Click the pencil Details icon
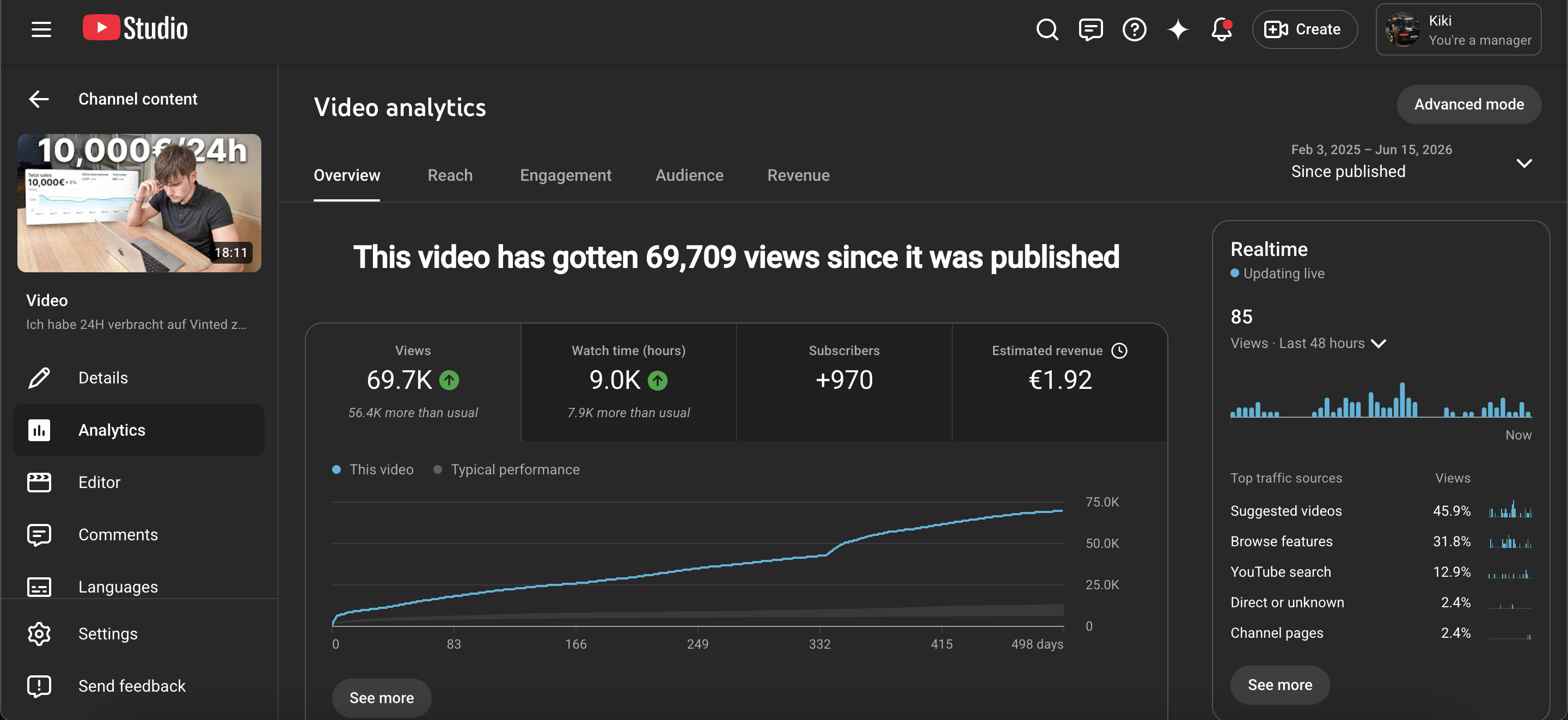 click(39, 377)
